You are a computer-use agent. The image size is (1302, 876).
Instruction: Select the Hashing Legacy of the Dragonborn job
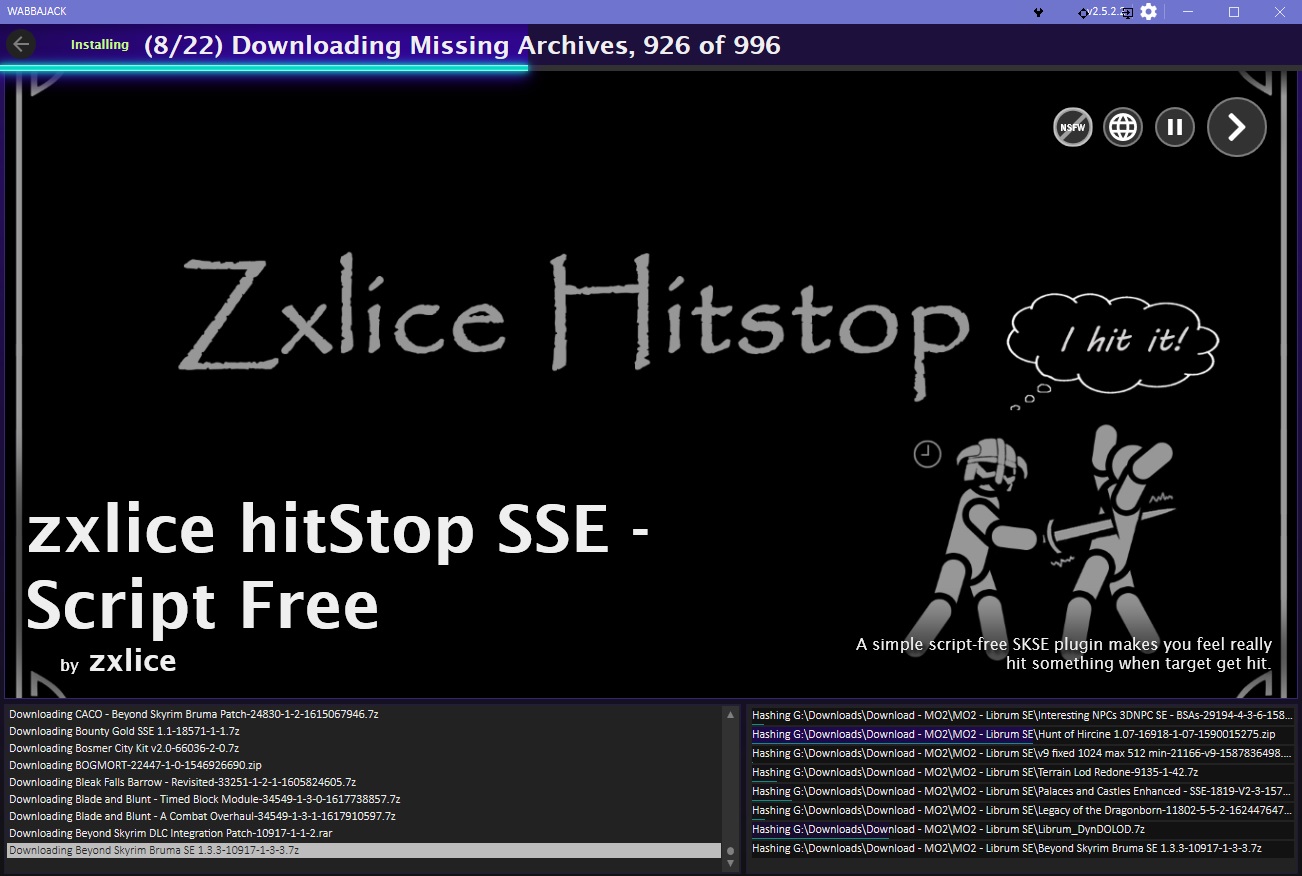tap(1022, 810)
